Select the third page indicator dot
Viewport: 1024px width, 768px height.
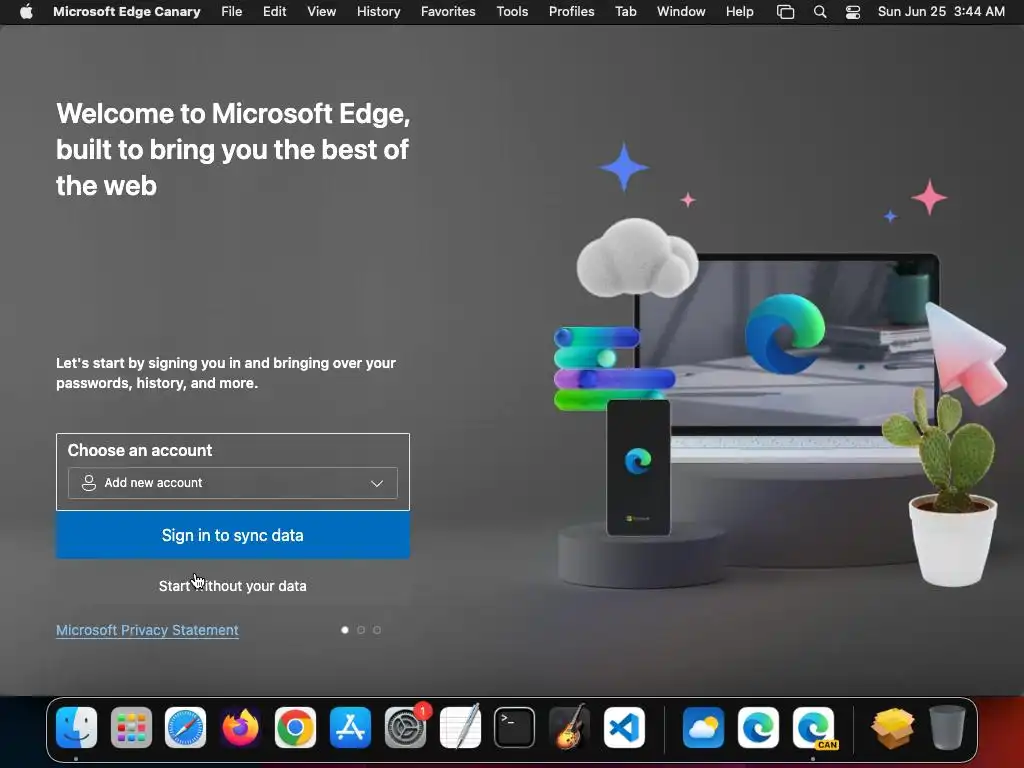tap(377, 630)
